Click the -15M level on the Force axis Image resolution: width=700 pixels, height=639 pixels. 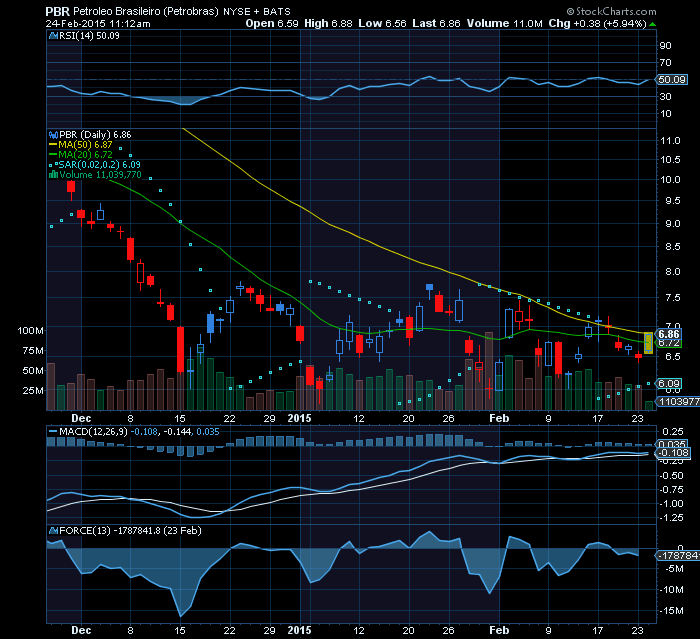(x=673, y=611)
